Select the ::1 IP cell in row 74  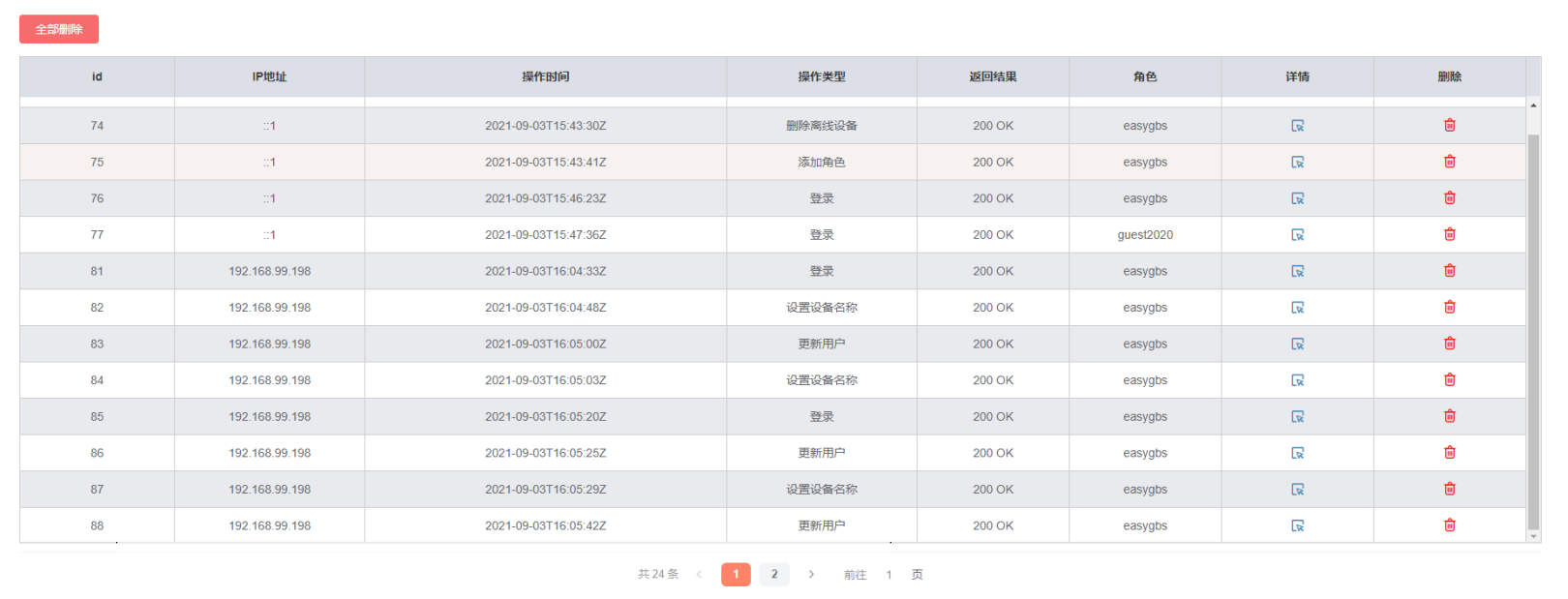[269, 126]
